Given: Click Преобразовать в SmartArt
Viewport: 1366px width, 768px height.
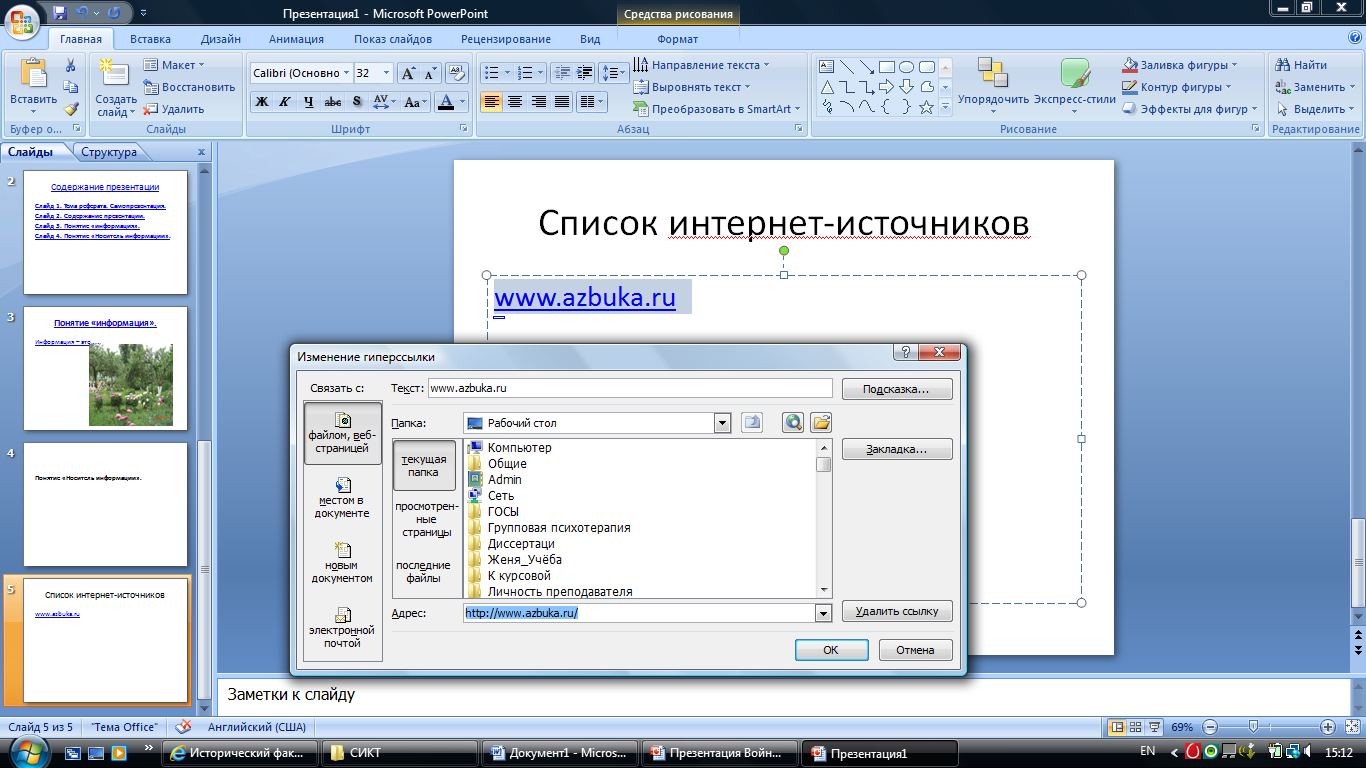Looking at the screenshot, I should [716, 109].
